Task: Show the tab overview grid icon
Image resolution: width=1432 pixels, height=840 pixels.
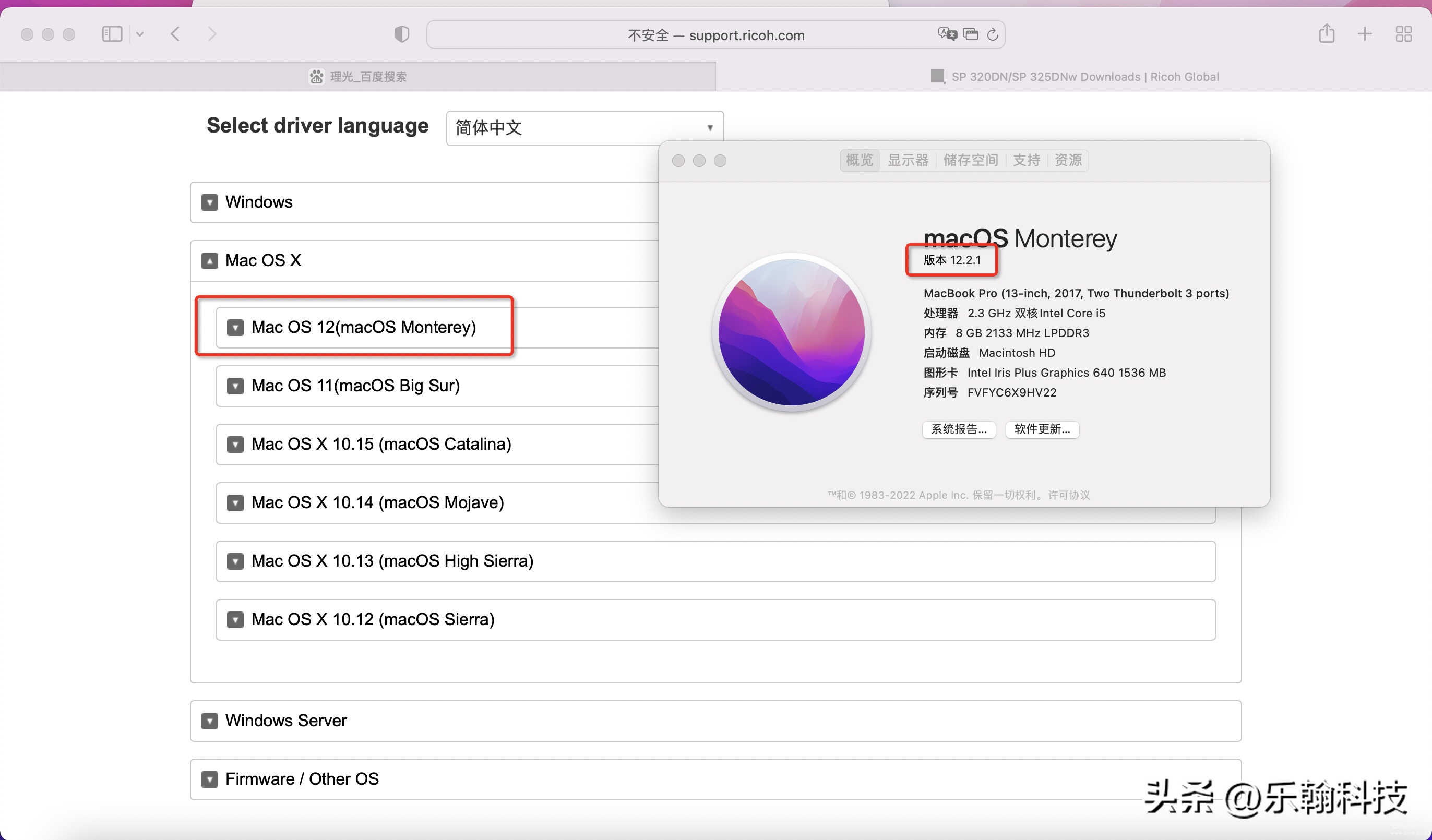Action: (1403, 34)
